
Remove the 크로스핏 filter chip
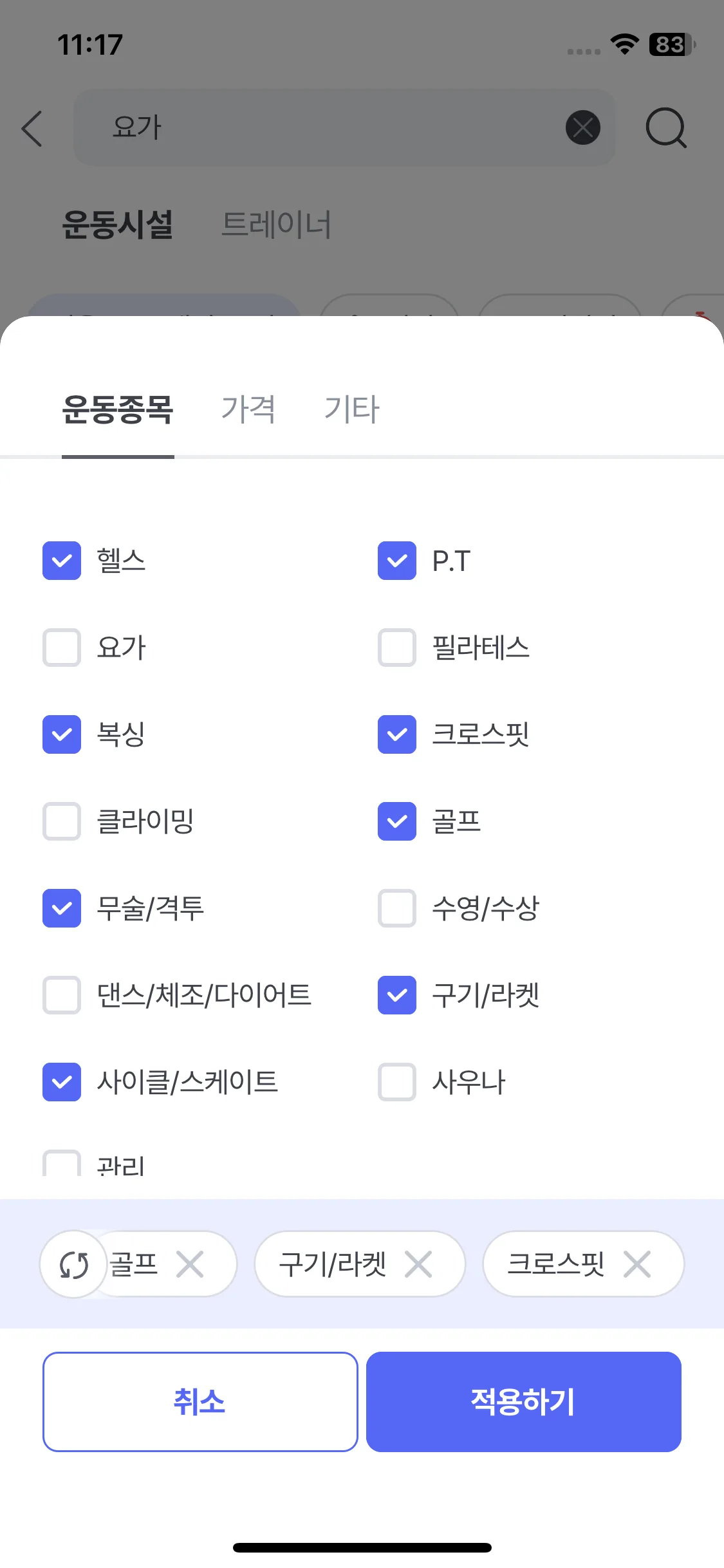pyautogui.click(x=637, y=1264)
